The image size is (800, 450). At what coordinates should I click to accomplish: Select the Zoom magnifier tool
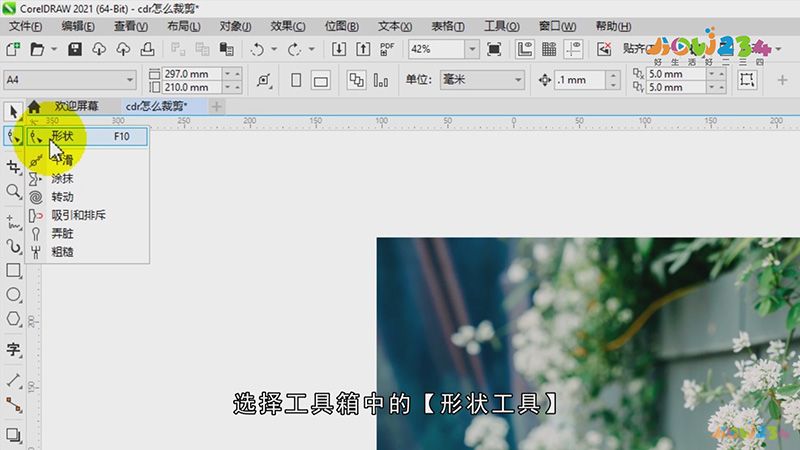pos(13,191)
